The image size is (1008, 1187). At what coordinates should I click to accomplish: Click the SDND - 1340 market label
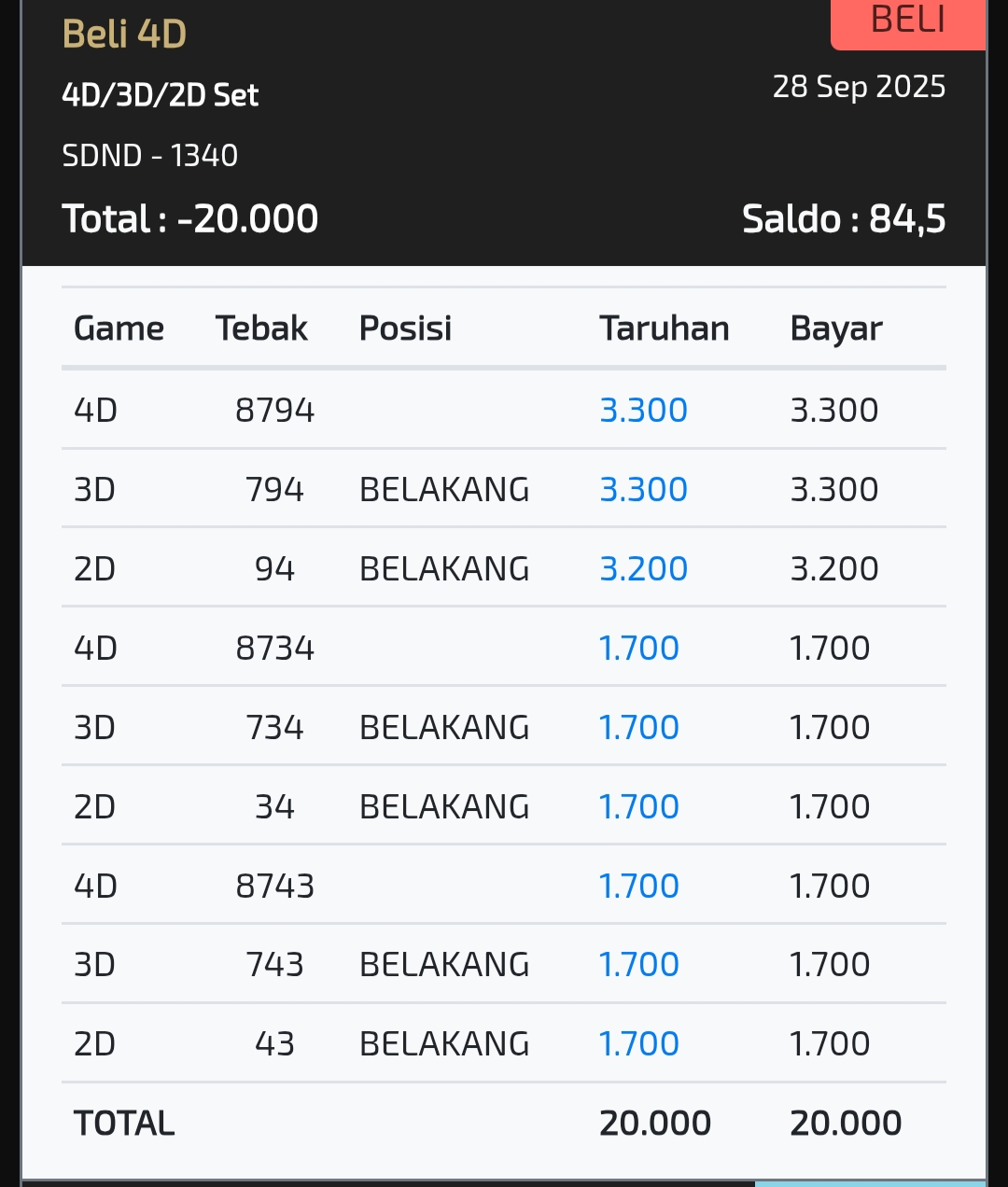click(149, 155)
